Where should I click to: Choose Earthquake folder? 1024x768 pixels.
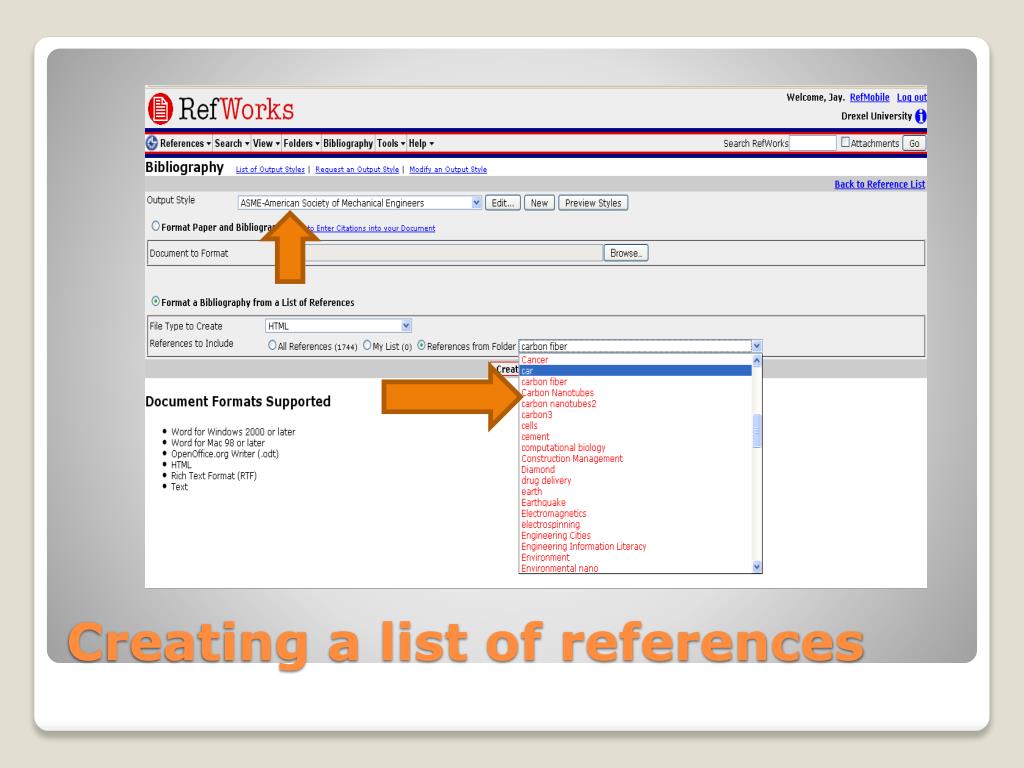pos(635,503)
